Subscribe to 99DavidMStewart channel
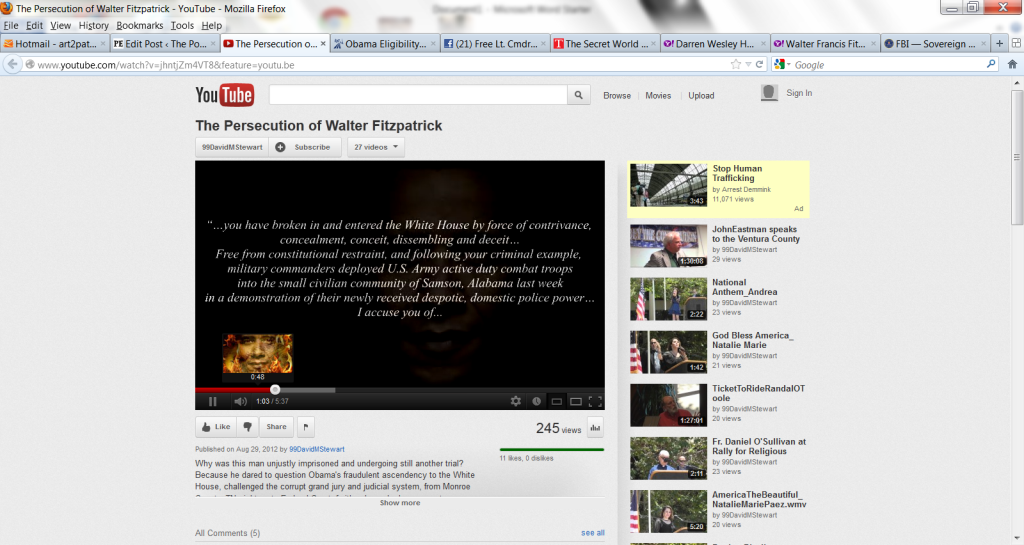The image size is (1024, 545). (x=304, y=147)
